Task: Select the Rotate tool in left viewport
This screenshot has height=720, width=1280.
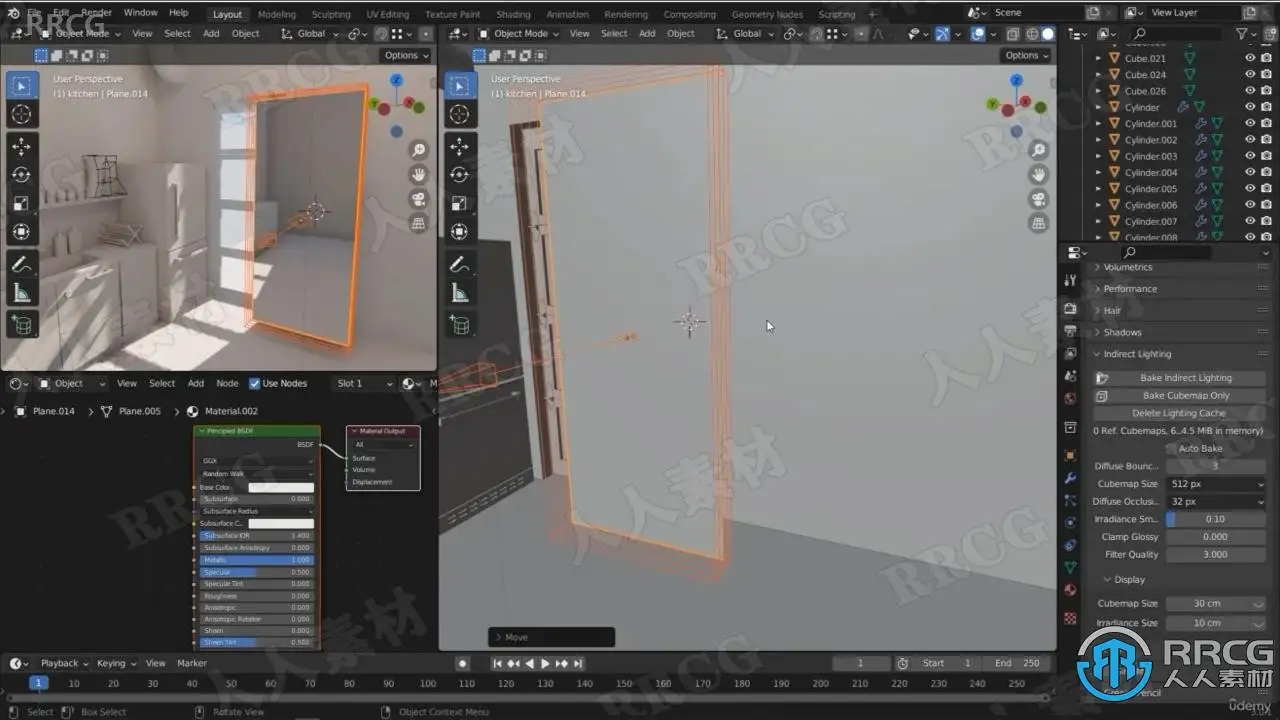Action: (21, 175)
